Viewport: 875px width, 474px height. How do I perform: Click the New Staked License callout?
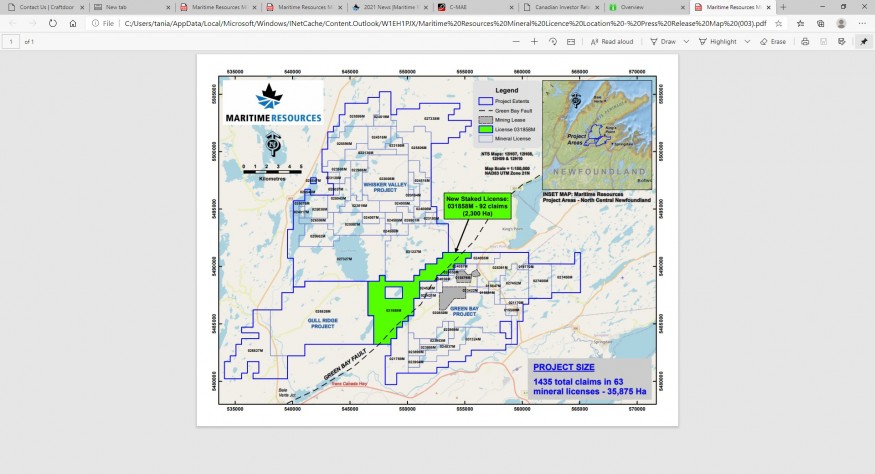coord(477,206)
